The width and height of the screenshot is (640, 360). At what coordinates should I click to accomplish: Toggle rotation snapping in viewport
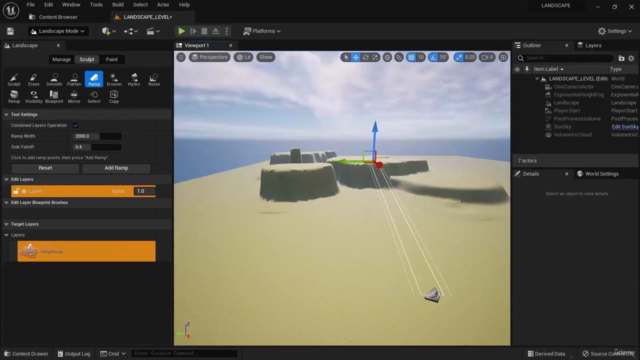(x=433, y=57)
